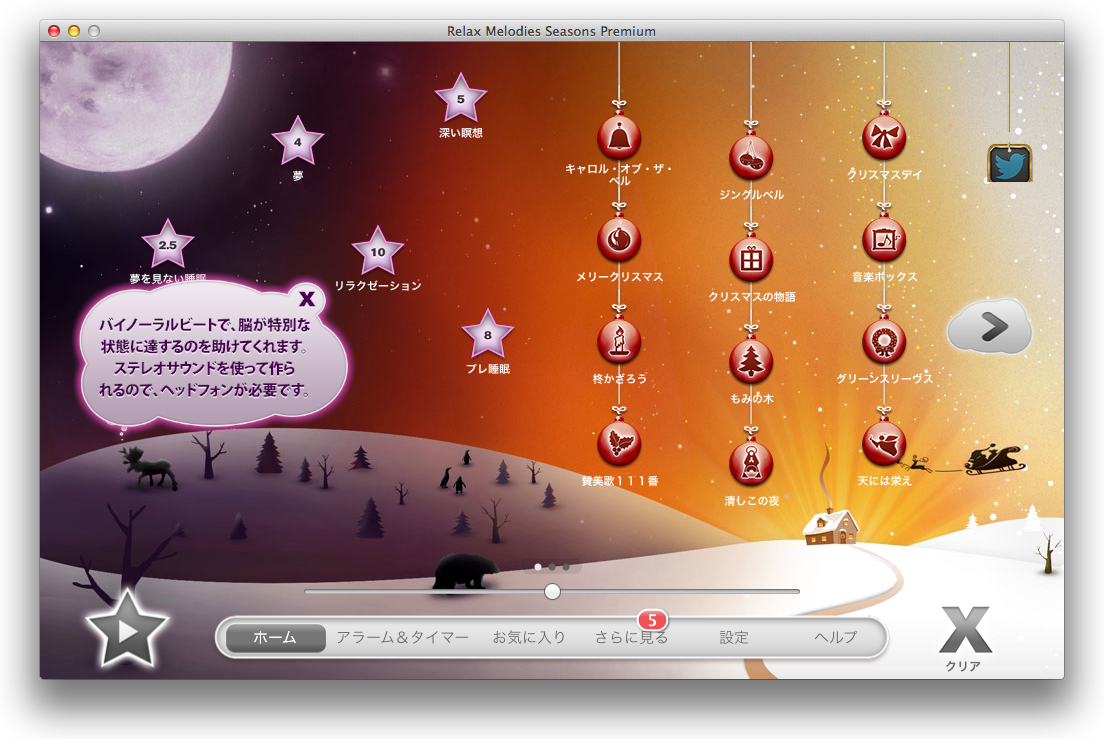The width and height of the screenshot is (1104, 739).
Task: Select the プレ睡眠 star numbered 8
Action: (487, 335)
